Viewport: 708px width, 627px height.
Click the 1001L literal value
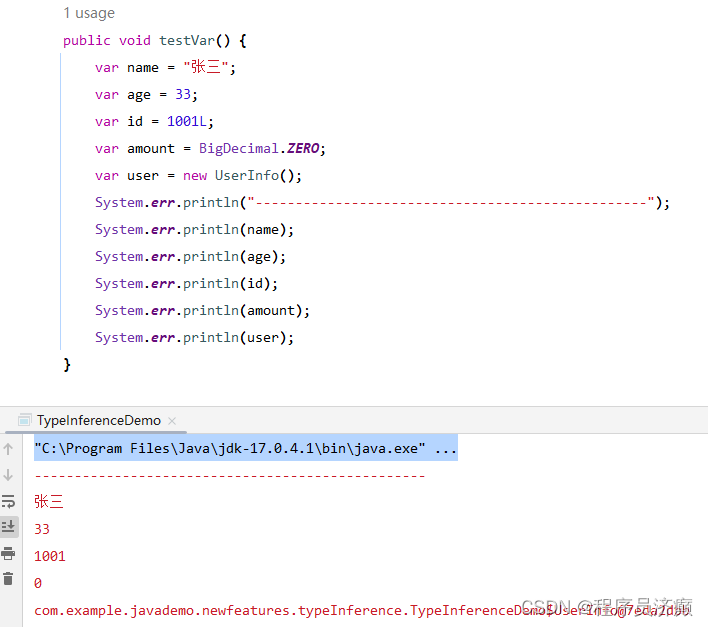coord(187,121)
